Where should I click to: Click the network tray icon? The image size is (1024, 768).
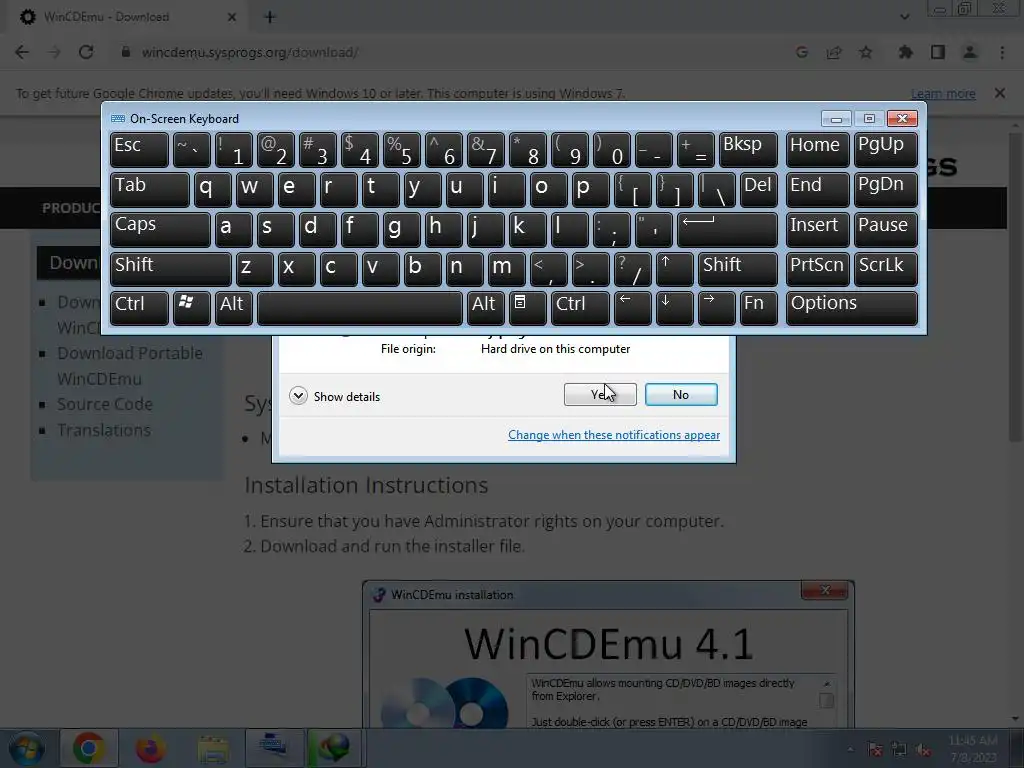click(899, 750)
